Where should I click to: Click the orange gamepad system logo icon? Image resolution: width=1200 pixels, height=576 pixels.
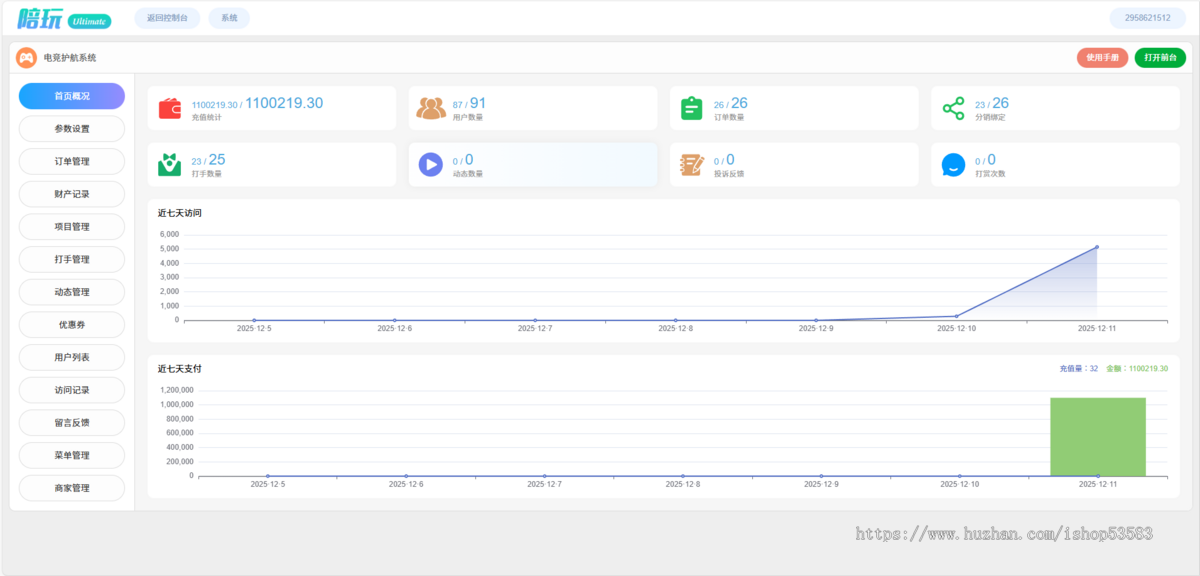coord(26,58)
